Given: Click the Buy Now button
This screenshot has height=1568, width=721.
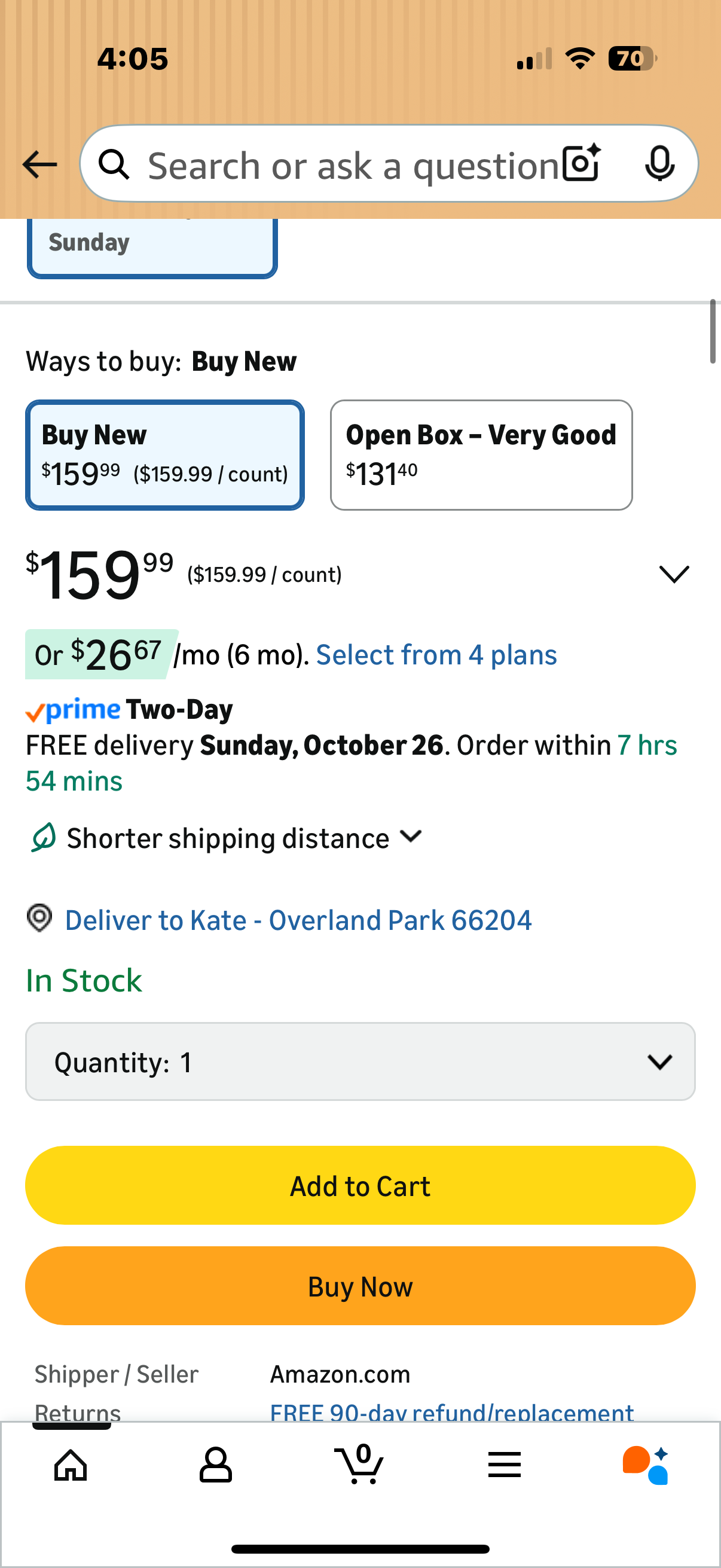Looking at the screenshot, I should pyautogui.click(x=360, y=1286).
